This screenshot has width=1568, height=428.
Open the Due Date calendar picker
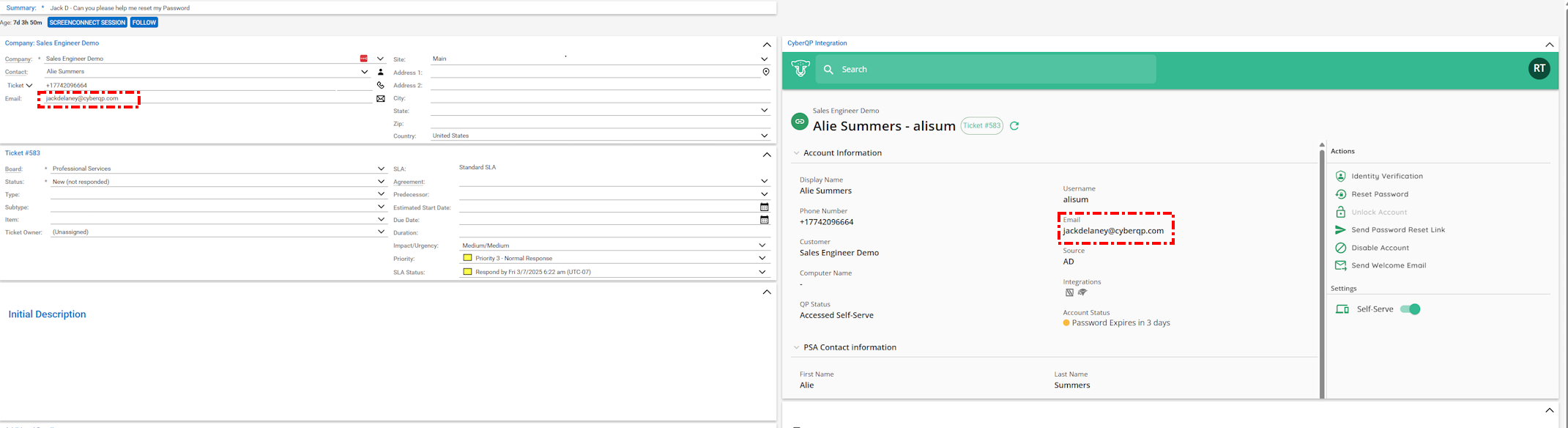[x=764, y=220]
